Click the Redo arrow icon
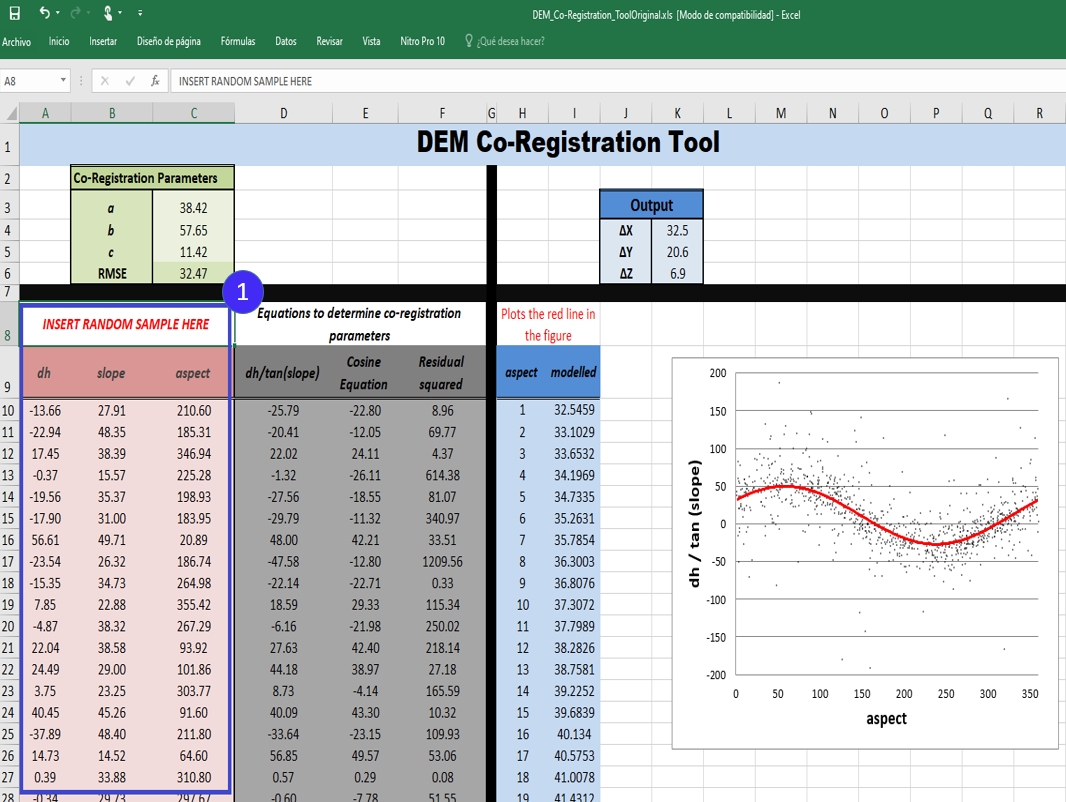Viewport: 1066px width, 802px height. (x=76, y=13)
